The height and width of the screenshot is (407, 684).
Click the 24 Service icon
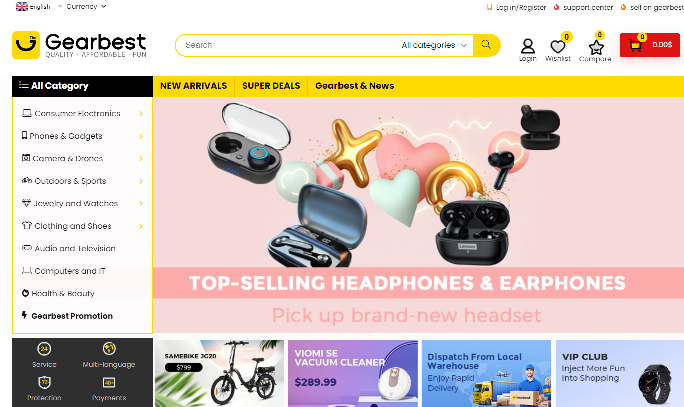point(44,349)
